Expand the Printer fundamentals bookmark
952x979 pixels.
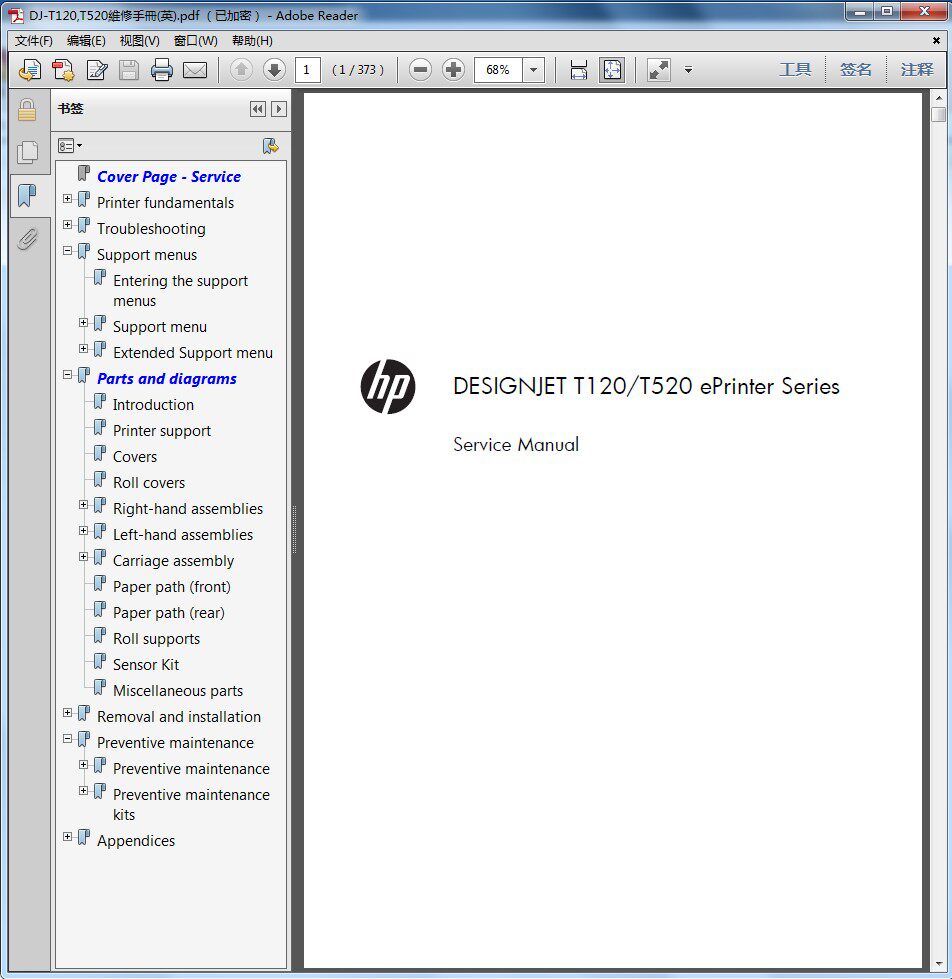pos(67,197)
